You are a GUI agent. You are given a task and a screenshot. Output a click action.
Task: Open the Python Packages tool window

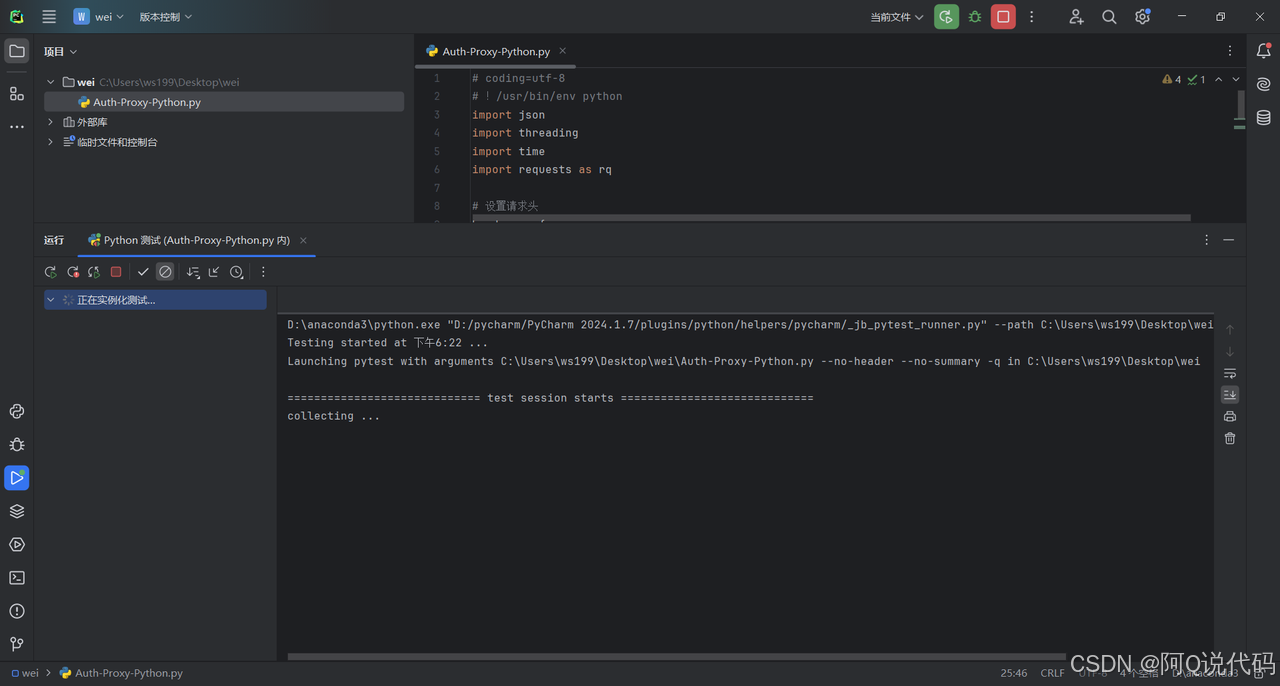coord(17,511)
